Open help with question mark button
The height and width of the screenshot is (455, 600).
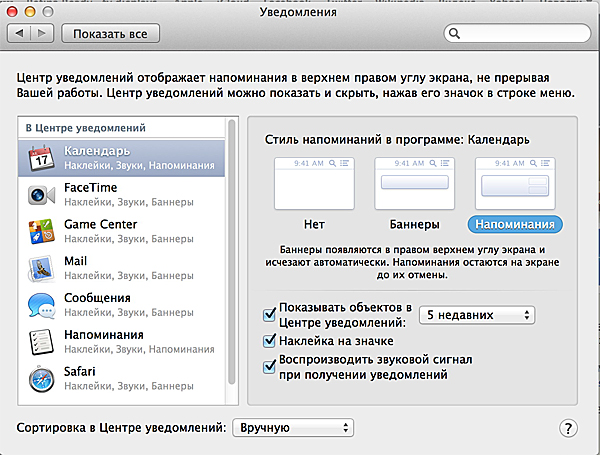click(568, 428)
